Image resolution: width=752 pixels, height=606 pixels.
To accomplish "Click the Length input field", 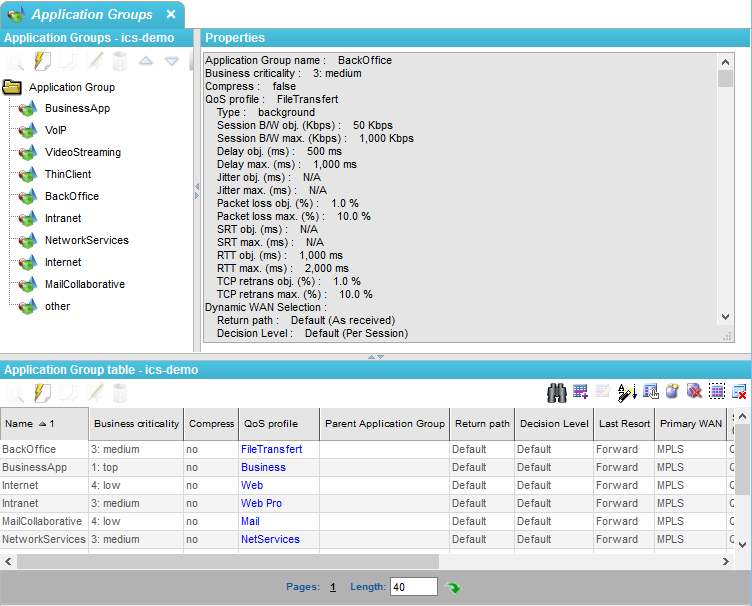I will coord(413,588).
